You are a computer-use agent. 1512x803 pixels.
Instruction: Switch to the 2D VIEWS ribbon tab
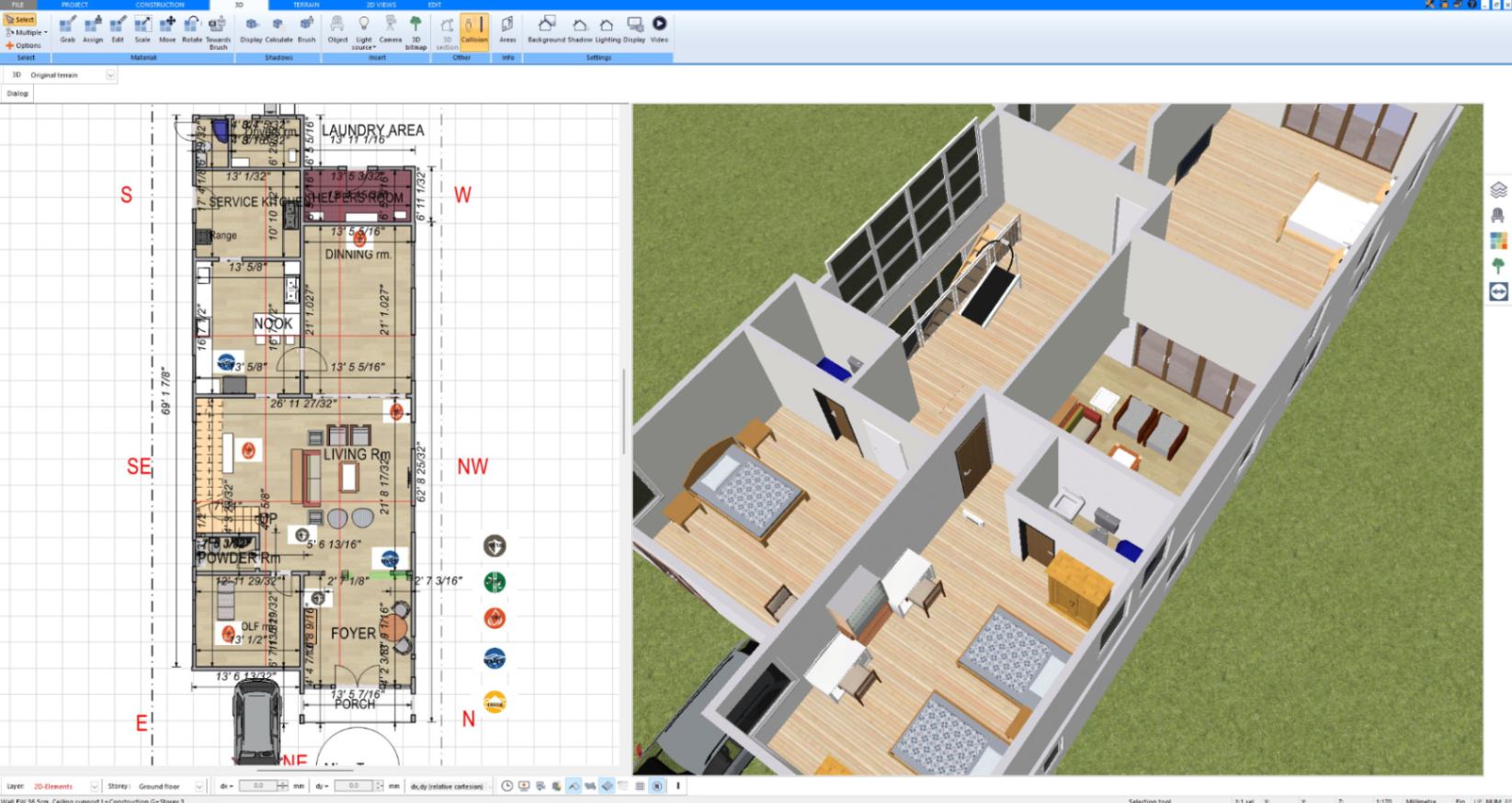pos(381,5)
